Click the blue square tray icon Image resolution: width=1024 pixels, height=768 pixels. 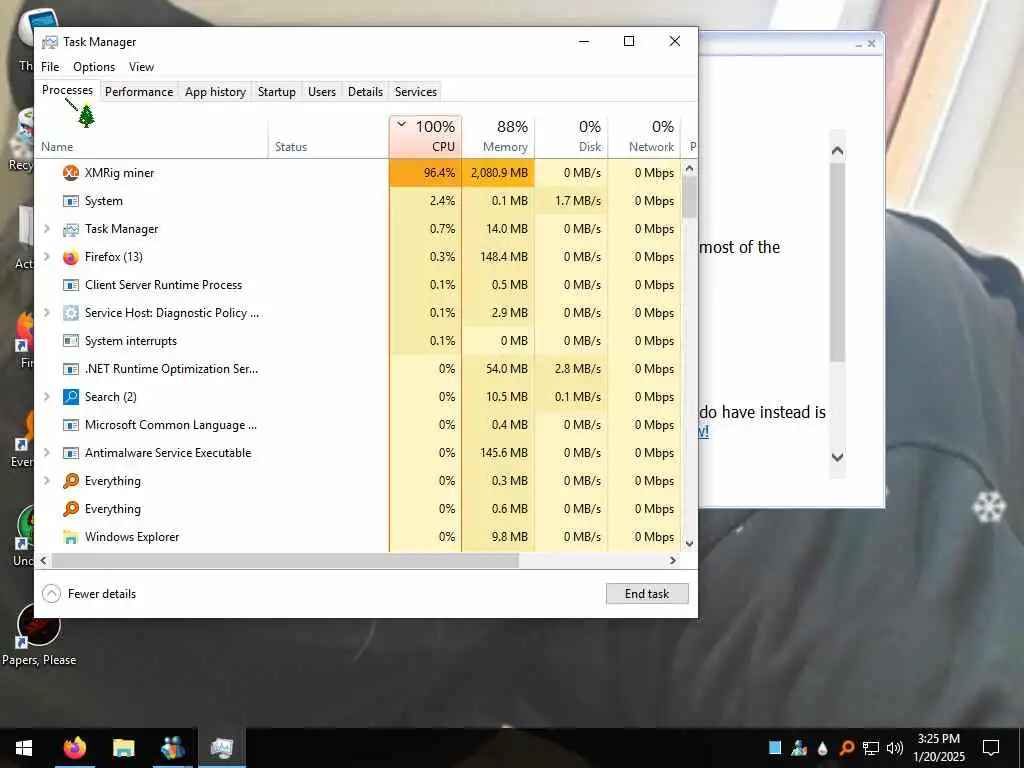[775, 748]
